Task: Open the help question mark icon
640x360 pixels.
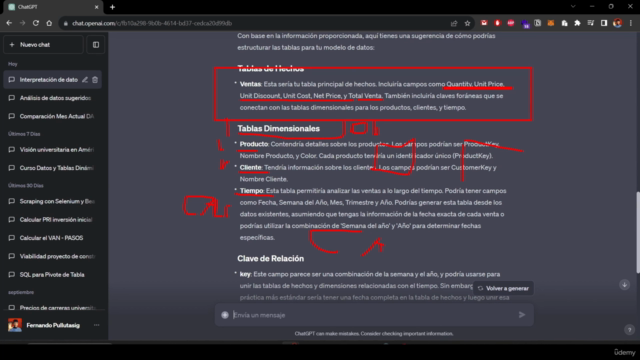Action: [x=629, y=330]
